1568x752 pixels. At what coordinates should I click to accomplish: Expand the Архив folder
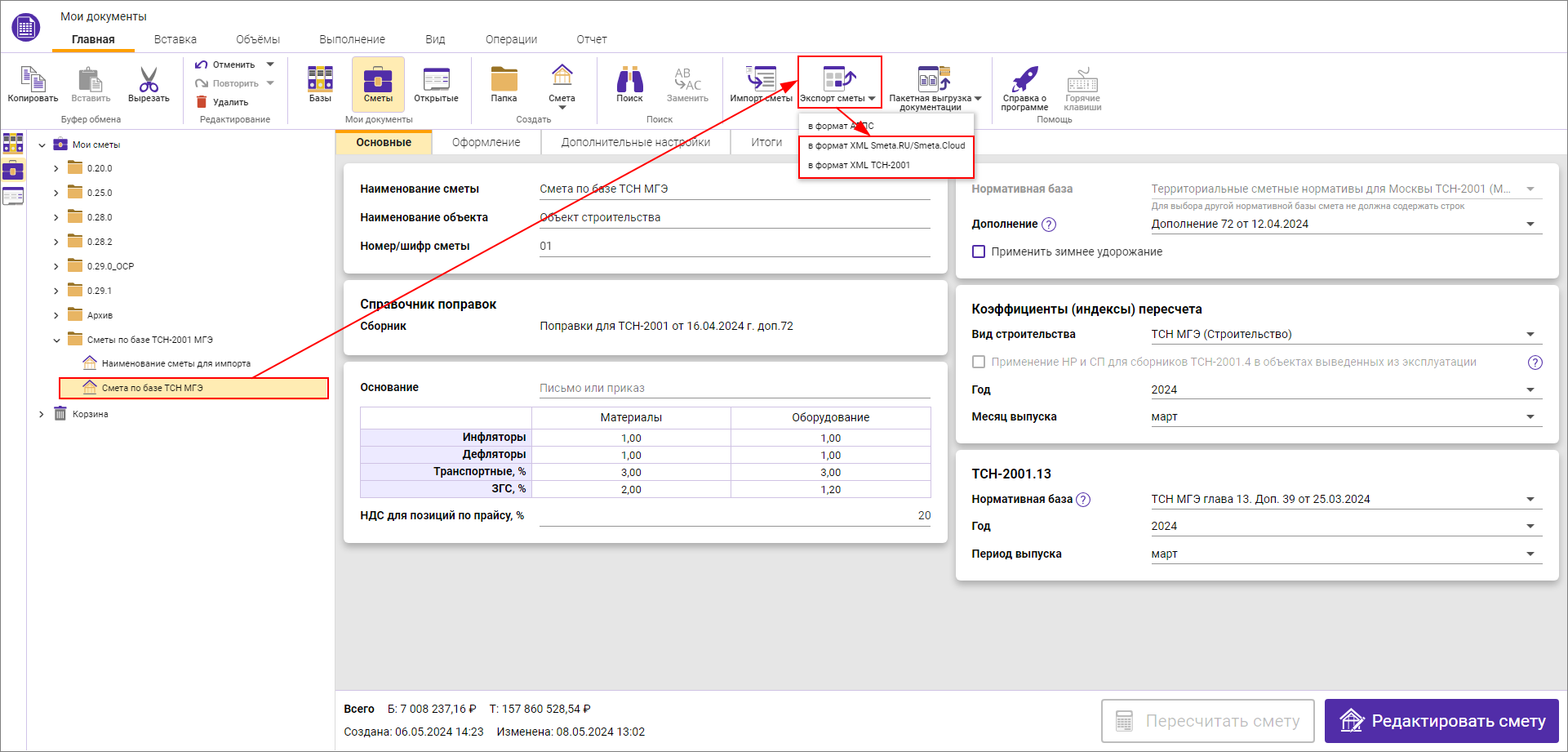(x=56, y=315)
